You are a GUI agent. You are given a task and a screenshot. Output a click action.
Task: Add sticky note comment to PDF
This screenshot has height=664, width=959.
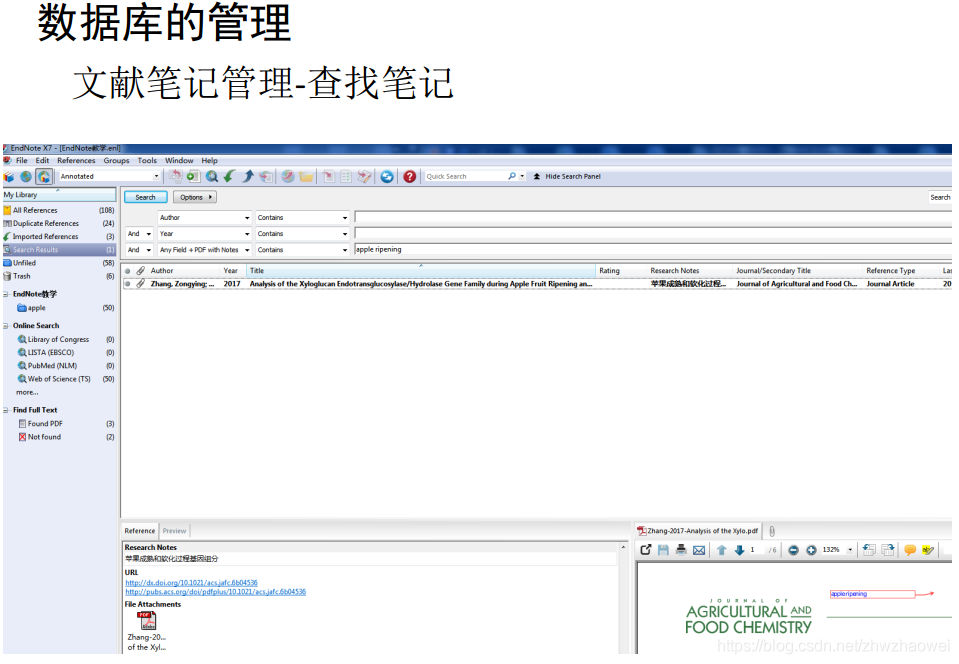[x=909, y=550]
